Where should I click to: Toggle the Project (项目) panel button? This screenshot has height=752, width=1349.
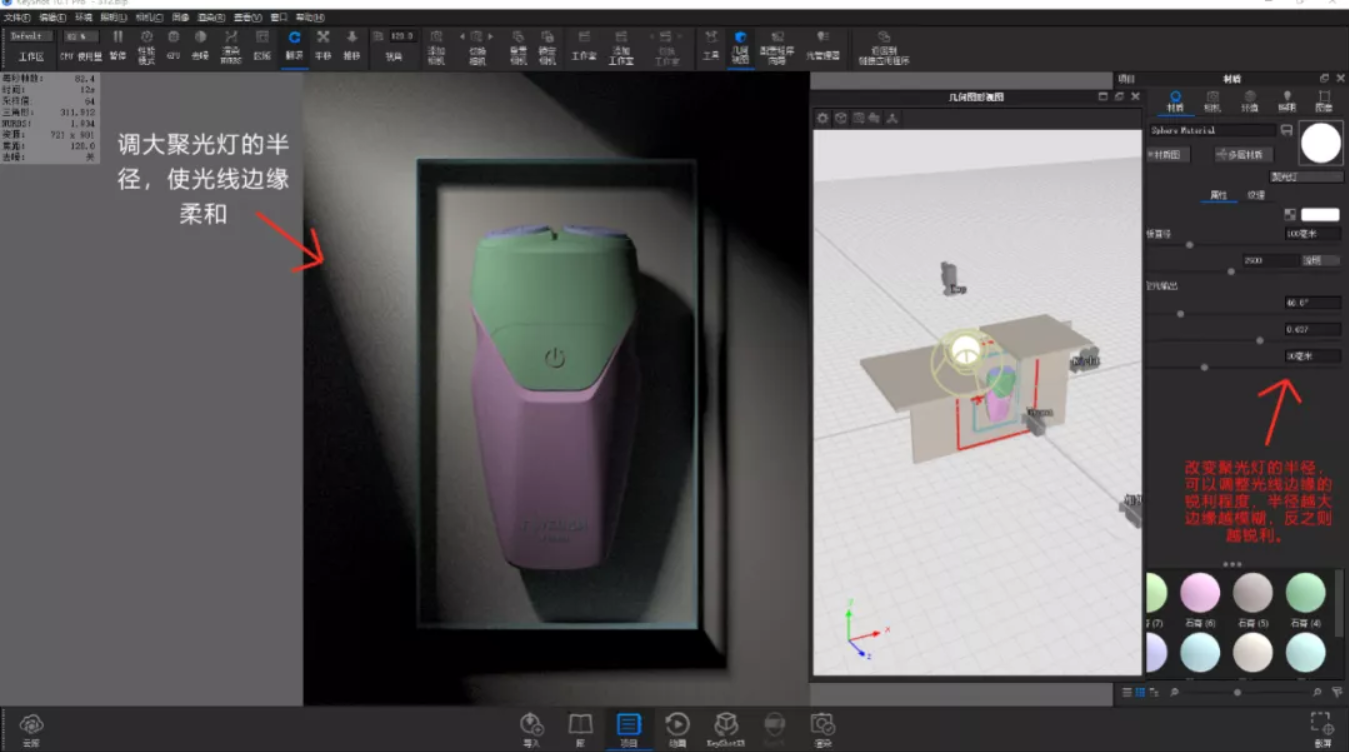click(x=628, y=729)
